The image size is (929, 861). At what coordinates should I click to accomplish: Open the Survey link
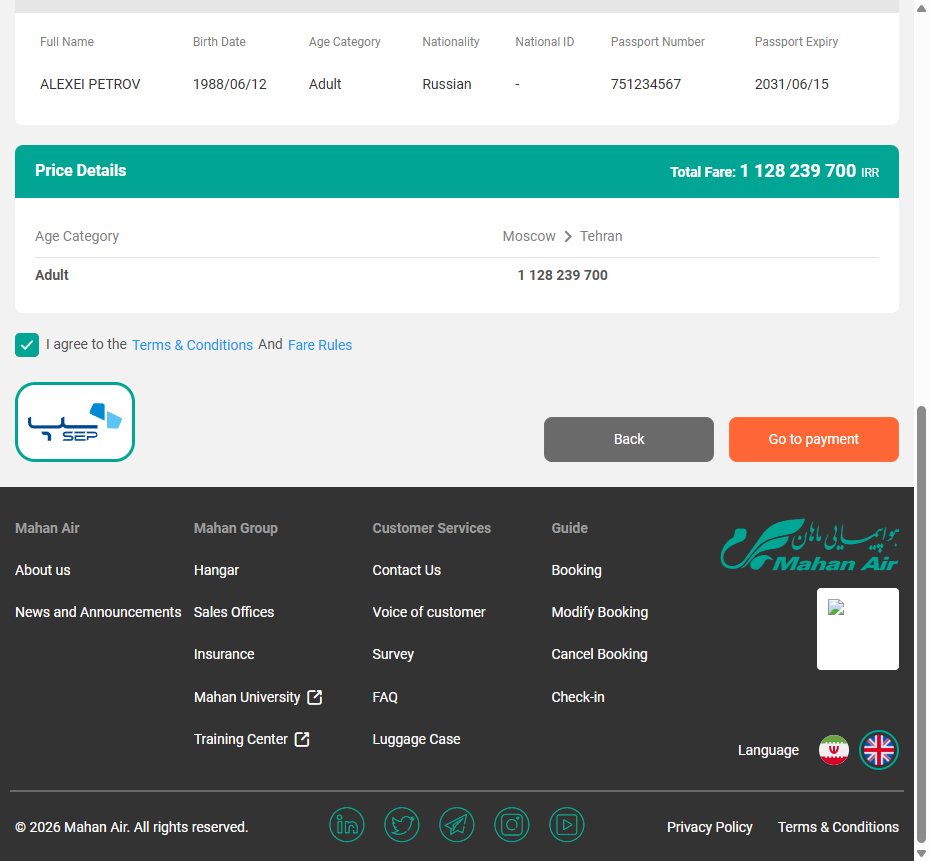pos(393,654)
